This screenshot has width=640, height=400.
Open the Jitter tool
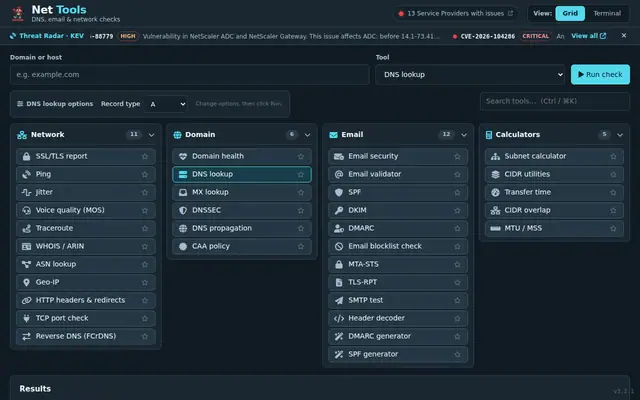click(86, 192)
